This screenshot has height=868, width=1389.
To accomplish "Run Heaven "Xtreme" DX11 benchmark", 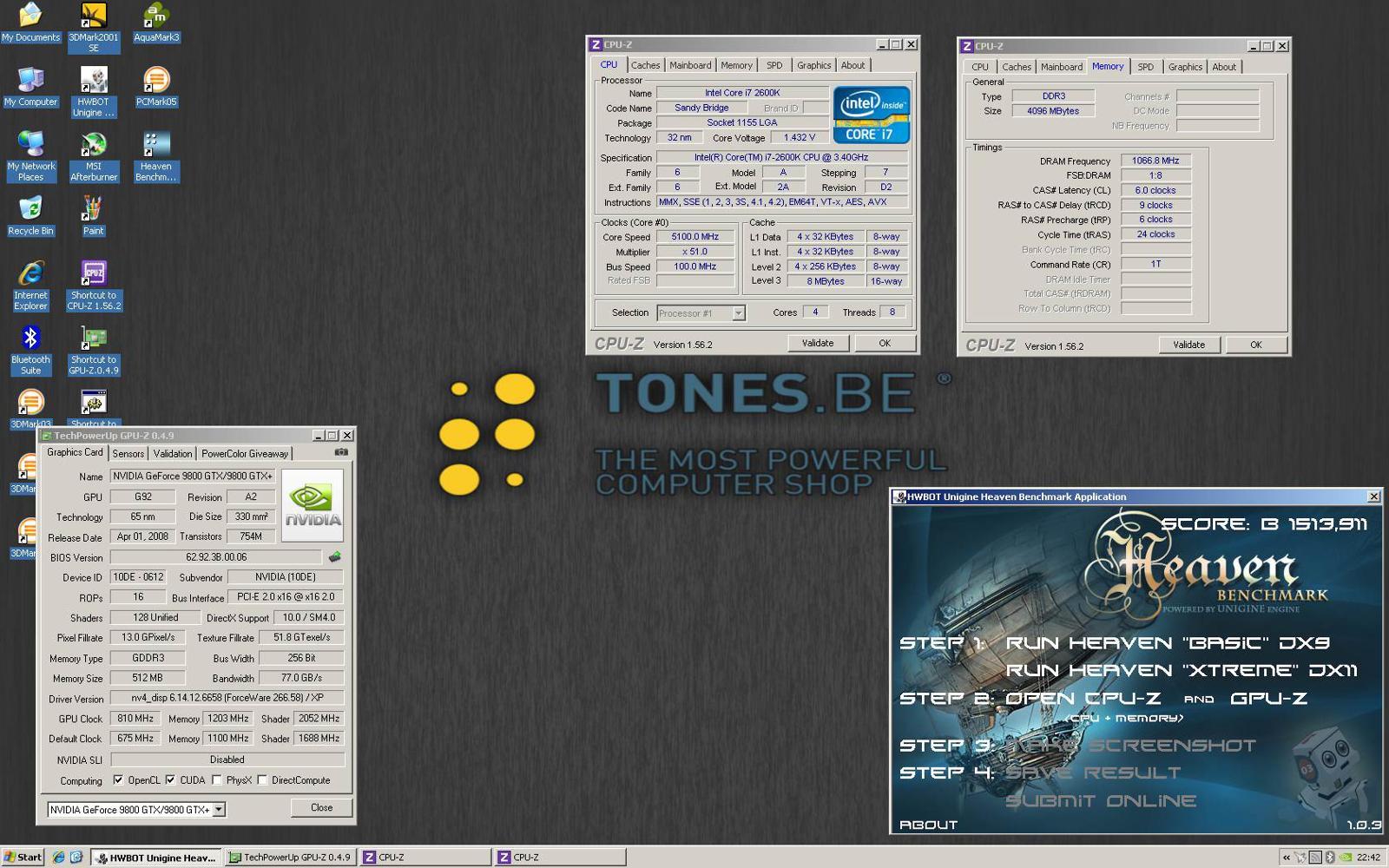I will coord(1182,670).
